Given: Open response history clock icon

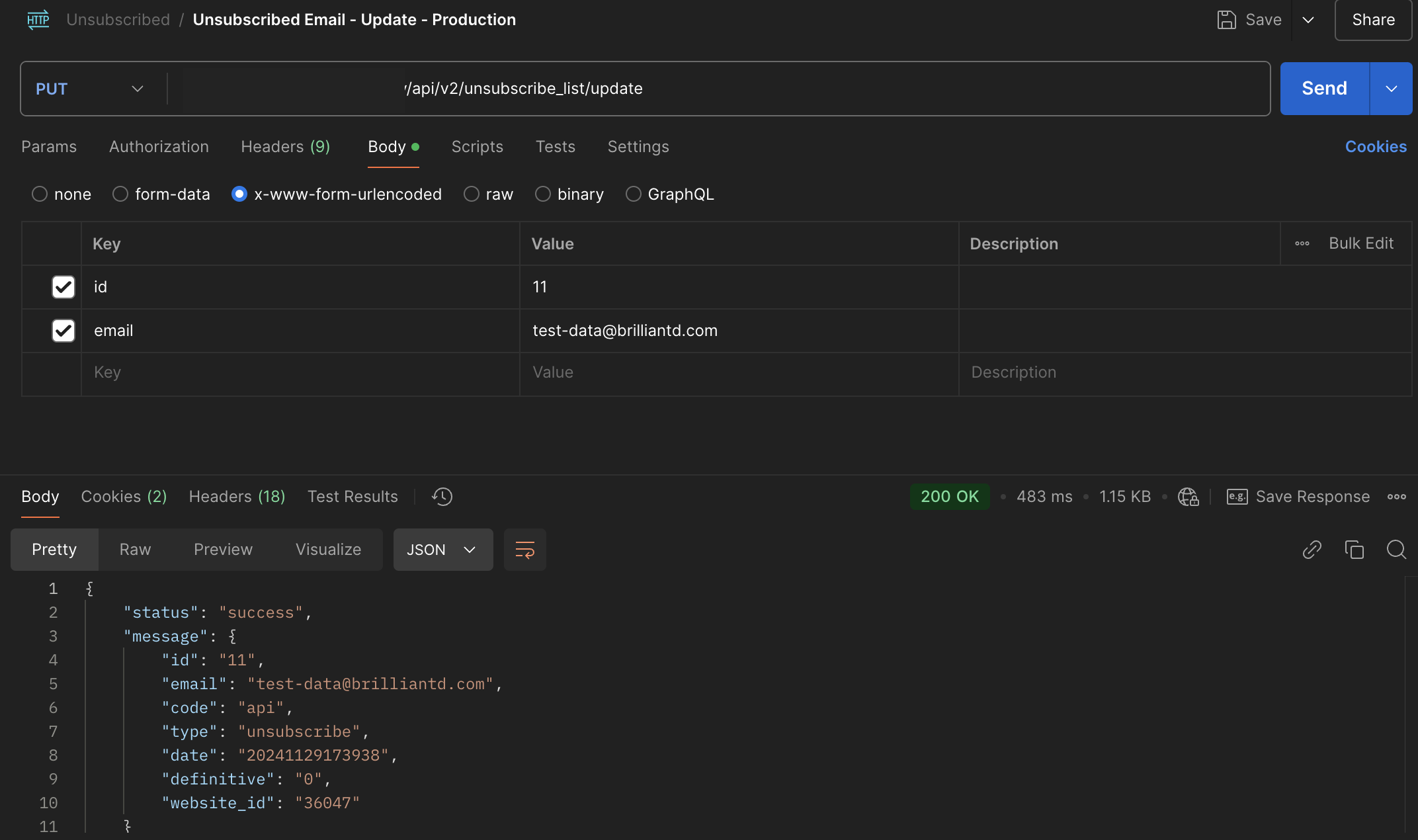Looking at the screenshot, I should (442, 497).
